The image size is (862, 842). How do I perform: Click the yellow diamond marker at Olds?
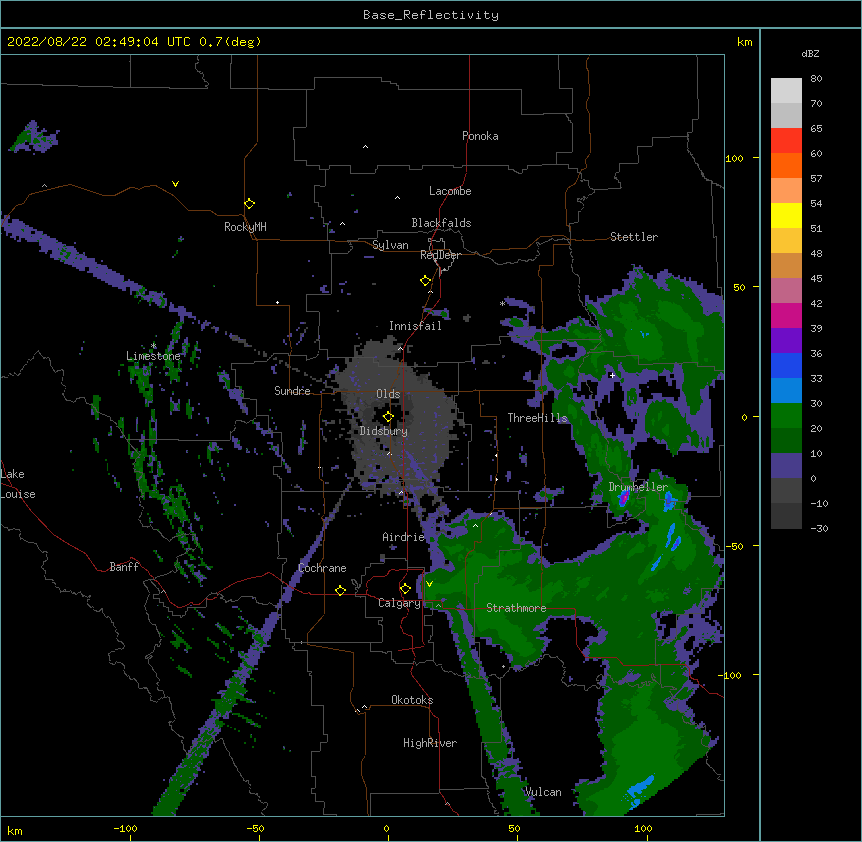pos(388,416)
